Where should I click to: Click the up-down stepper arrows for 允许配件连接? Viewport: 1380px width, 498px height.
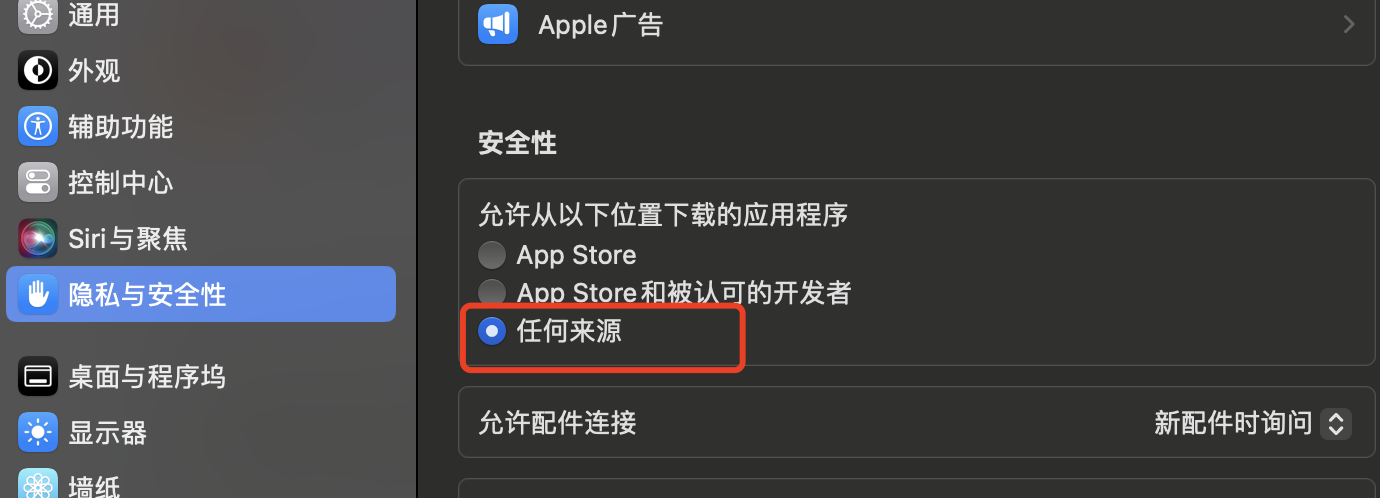1336,423
